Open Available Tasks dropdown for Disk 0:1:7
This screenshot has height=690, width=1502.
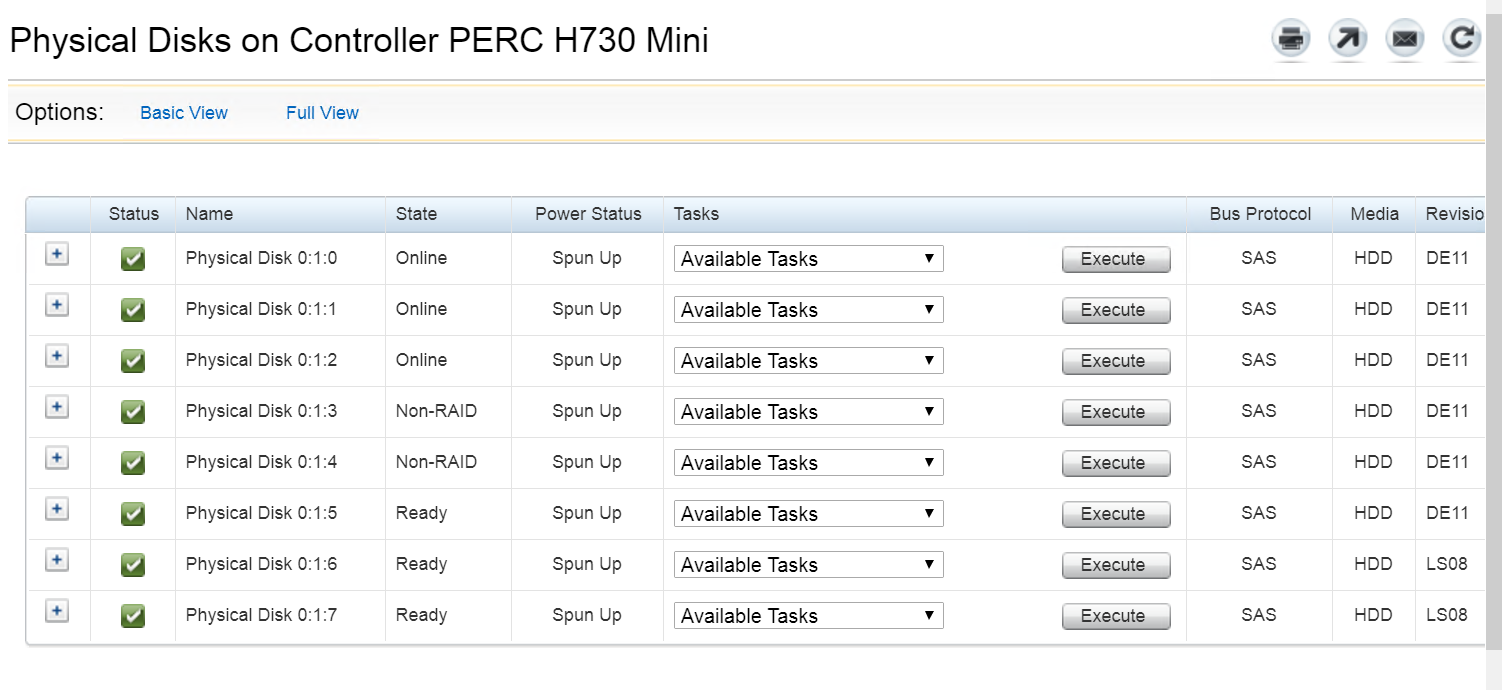point(808,616)
